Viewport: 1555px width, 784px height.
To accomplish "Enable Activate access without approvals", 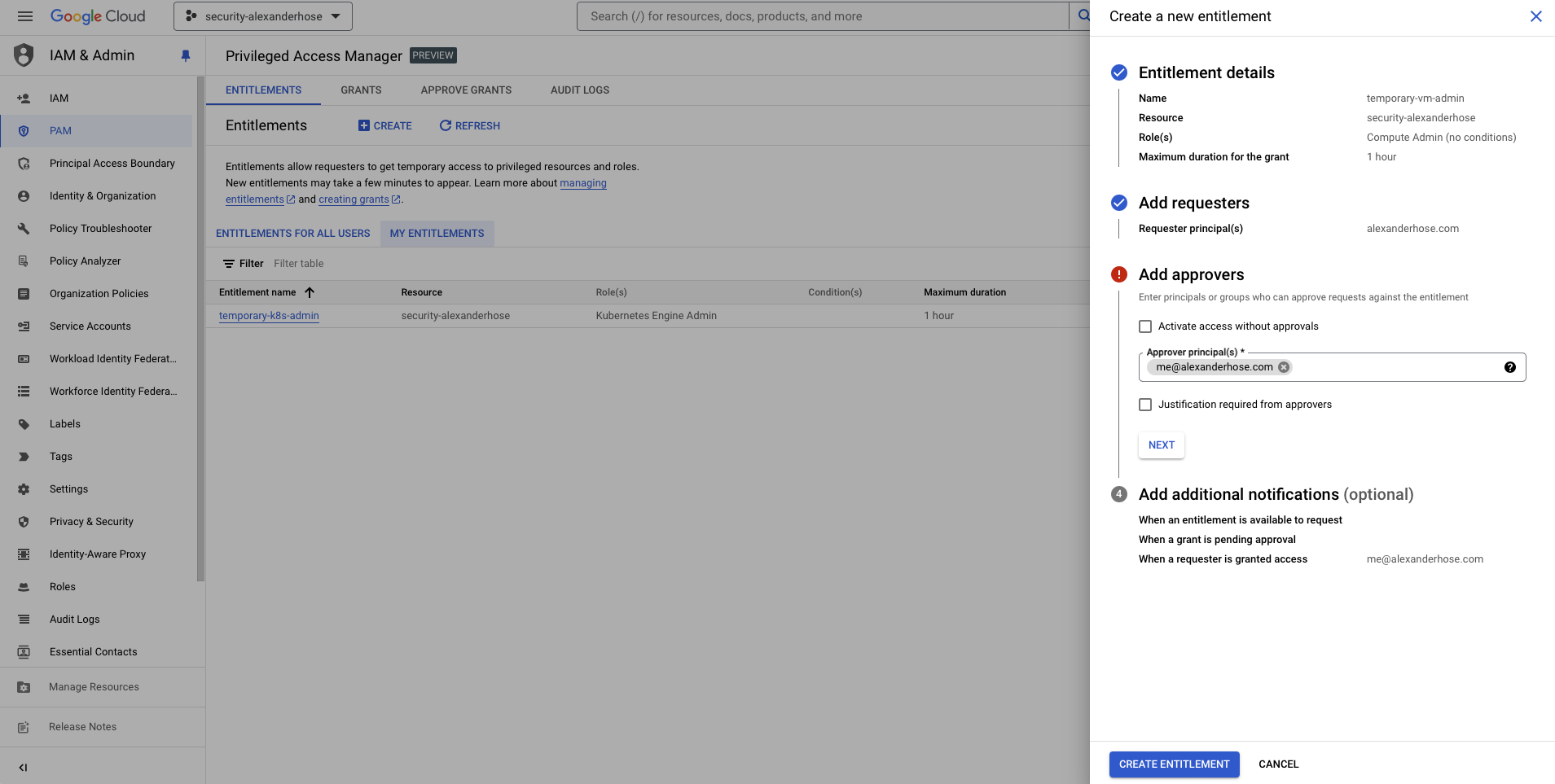I will point(1145,326).
